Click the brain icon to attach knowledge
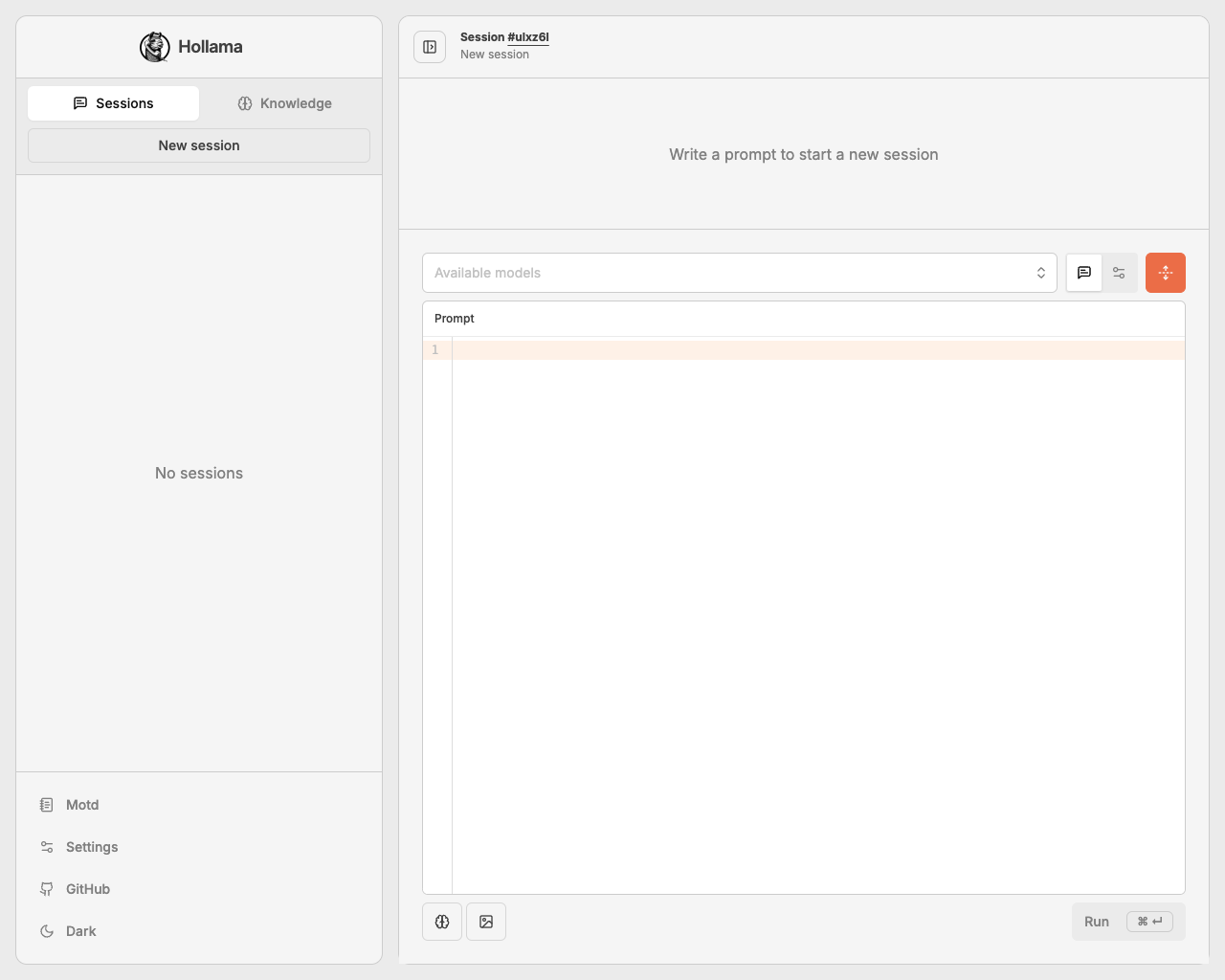 coord(442,922)
